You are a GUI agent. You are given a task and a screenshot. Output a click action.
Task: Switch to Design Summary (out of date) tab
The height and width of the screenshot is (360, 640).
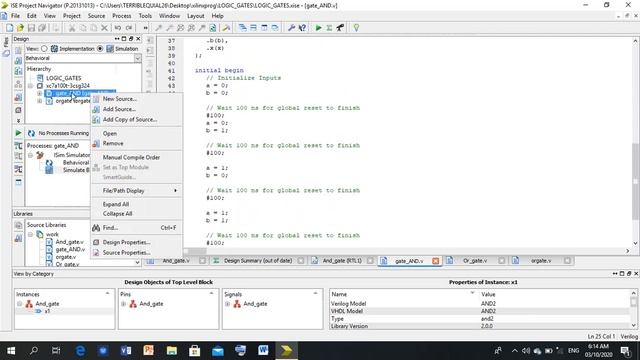(x=258, y=260)
